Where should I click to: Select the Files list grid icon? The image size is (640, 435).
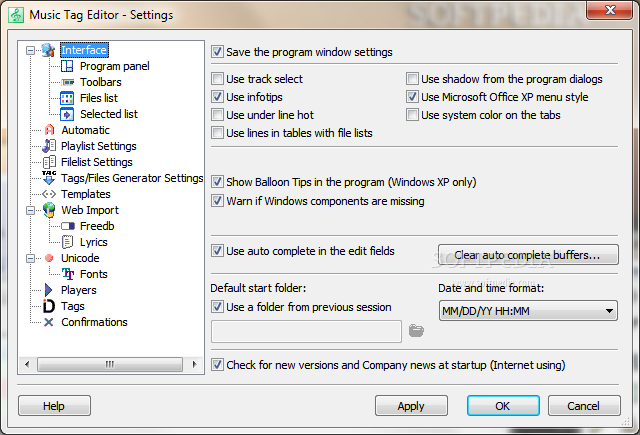click(x=67, y=98)
